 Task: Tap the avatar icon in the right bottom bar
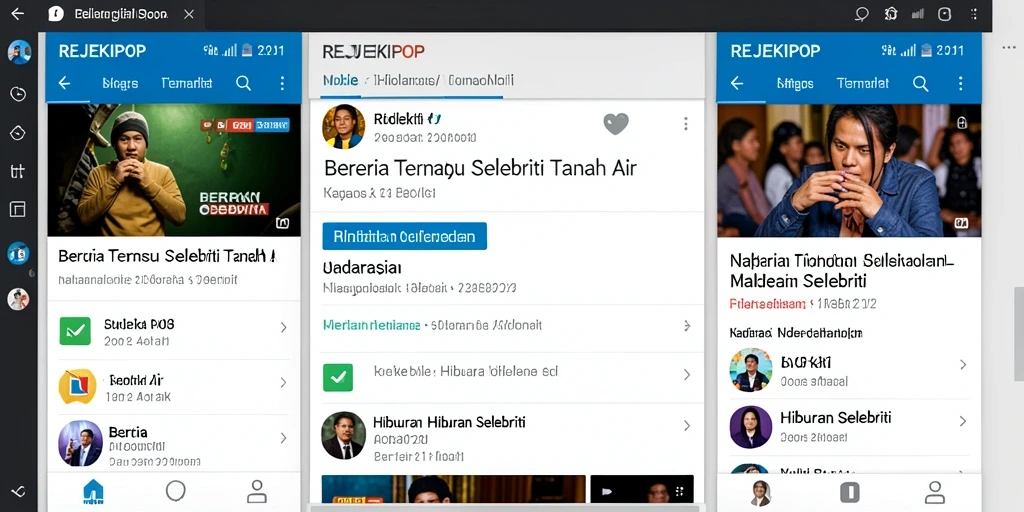click(760, 493)
